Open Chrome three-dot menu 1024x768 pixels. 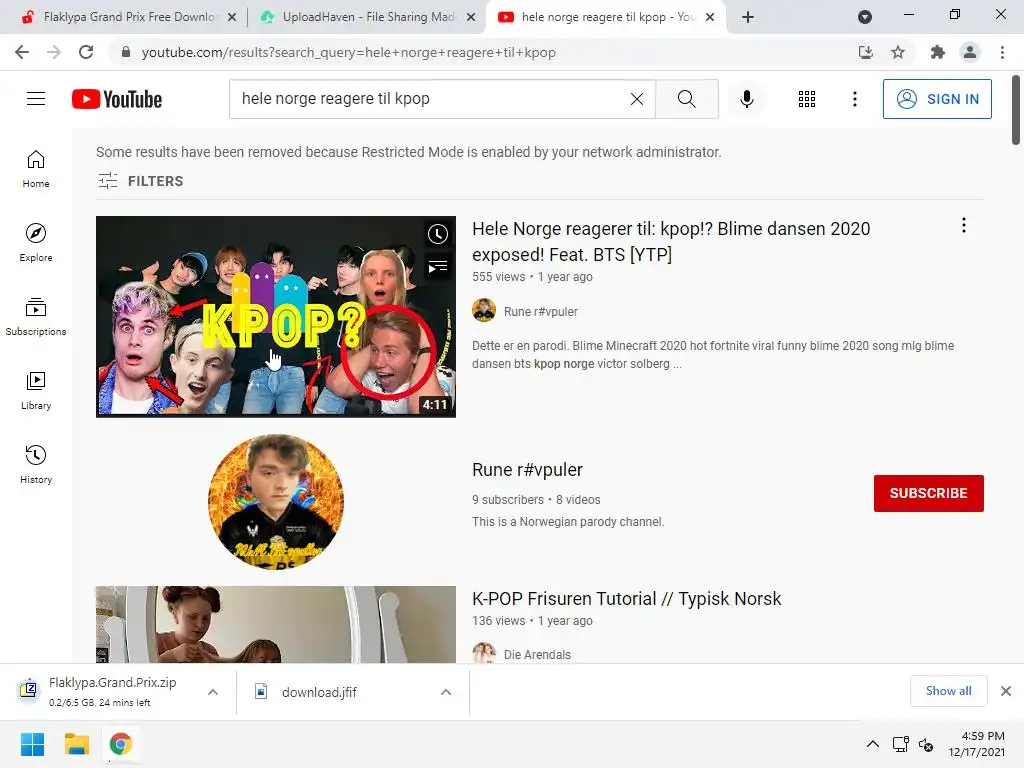(x=1002, y=52)
